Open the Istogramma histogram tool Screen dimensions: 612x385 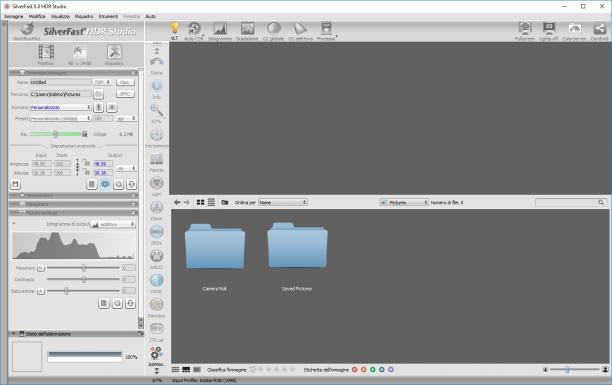point(220,28)
